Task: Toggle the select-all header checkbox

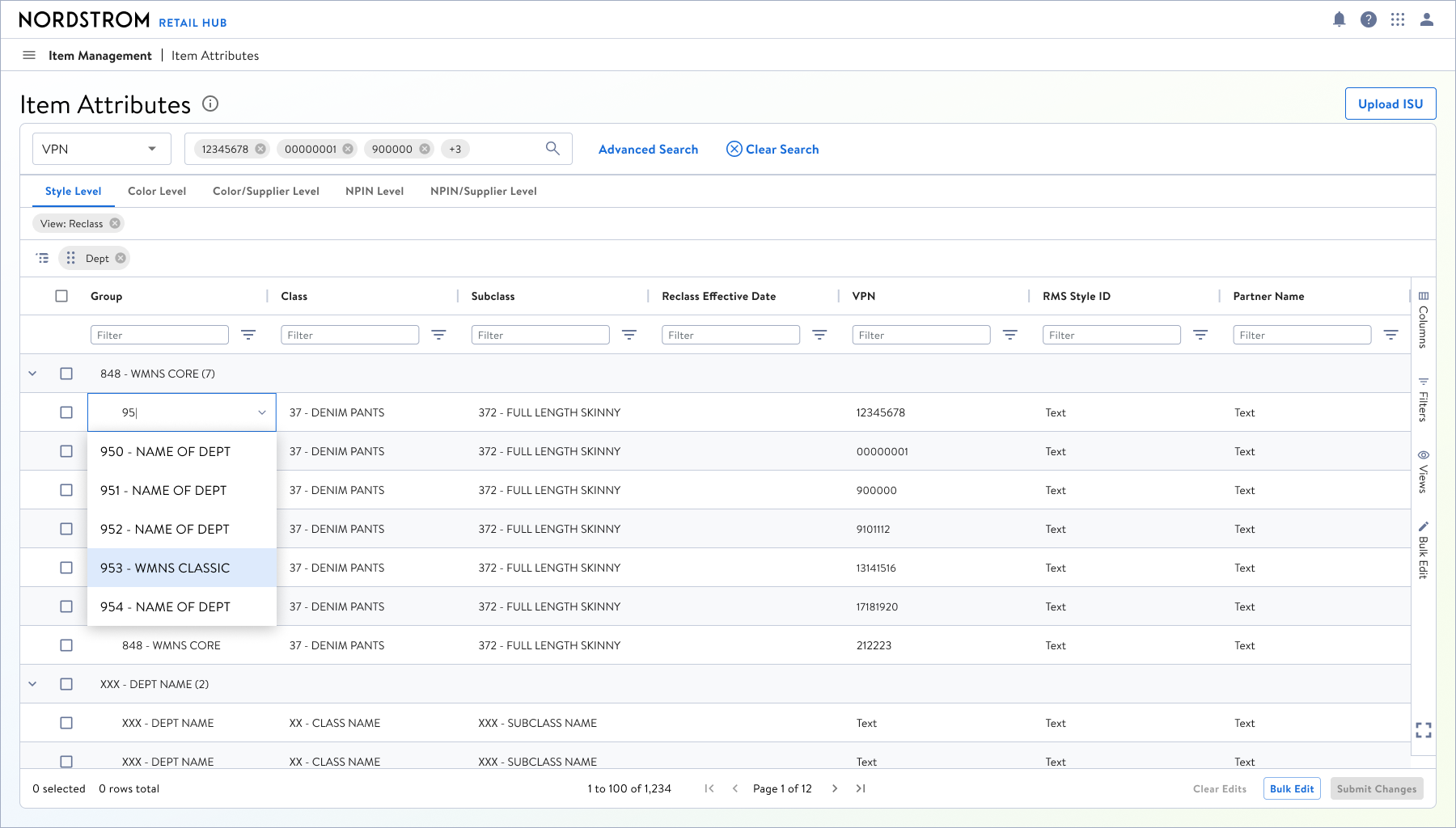Action: [x=61, y=296]
